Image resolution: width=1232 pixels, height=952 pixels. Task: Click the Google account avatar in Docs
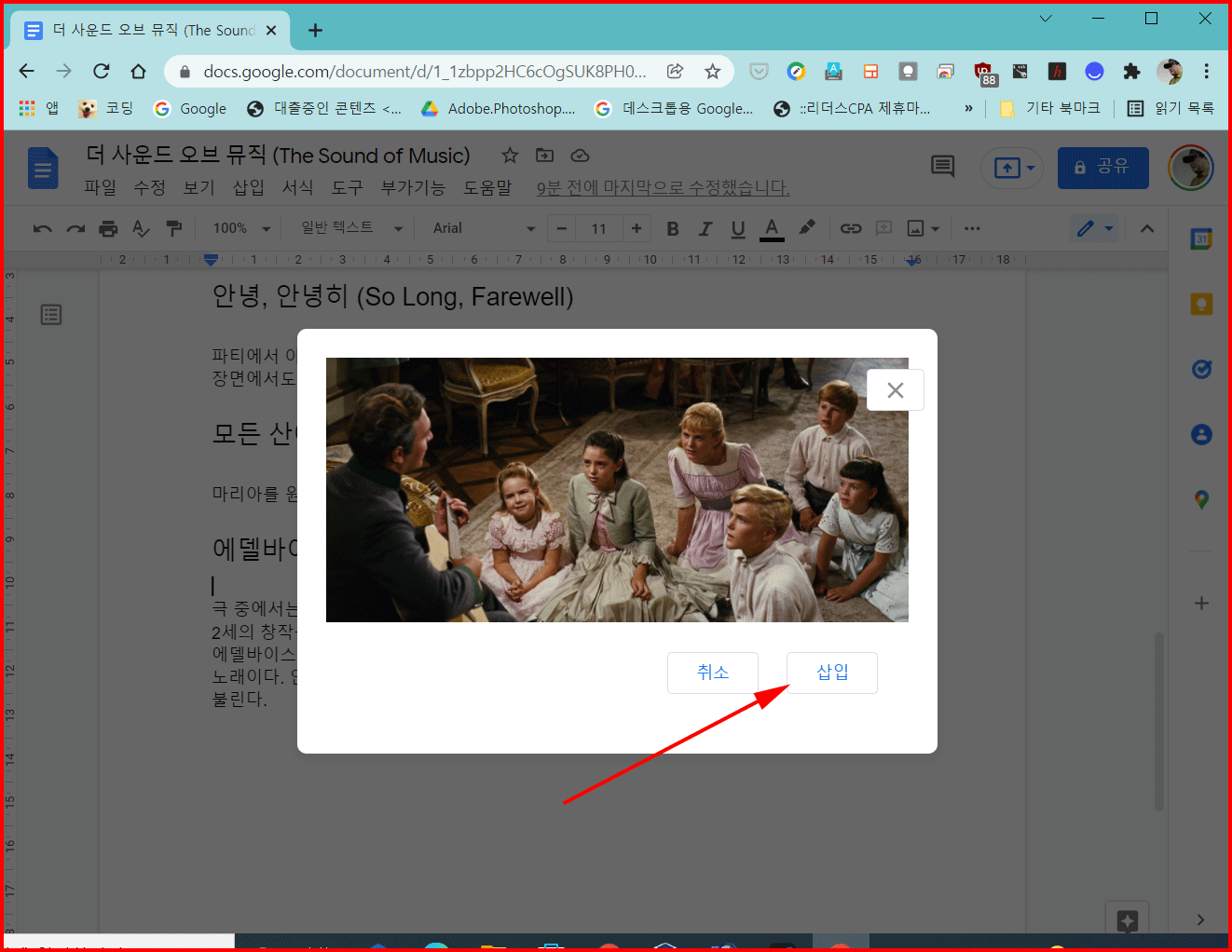tap(1191, 168)
